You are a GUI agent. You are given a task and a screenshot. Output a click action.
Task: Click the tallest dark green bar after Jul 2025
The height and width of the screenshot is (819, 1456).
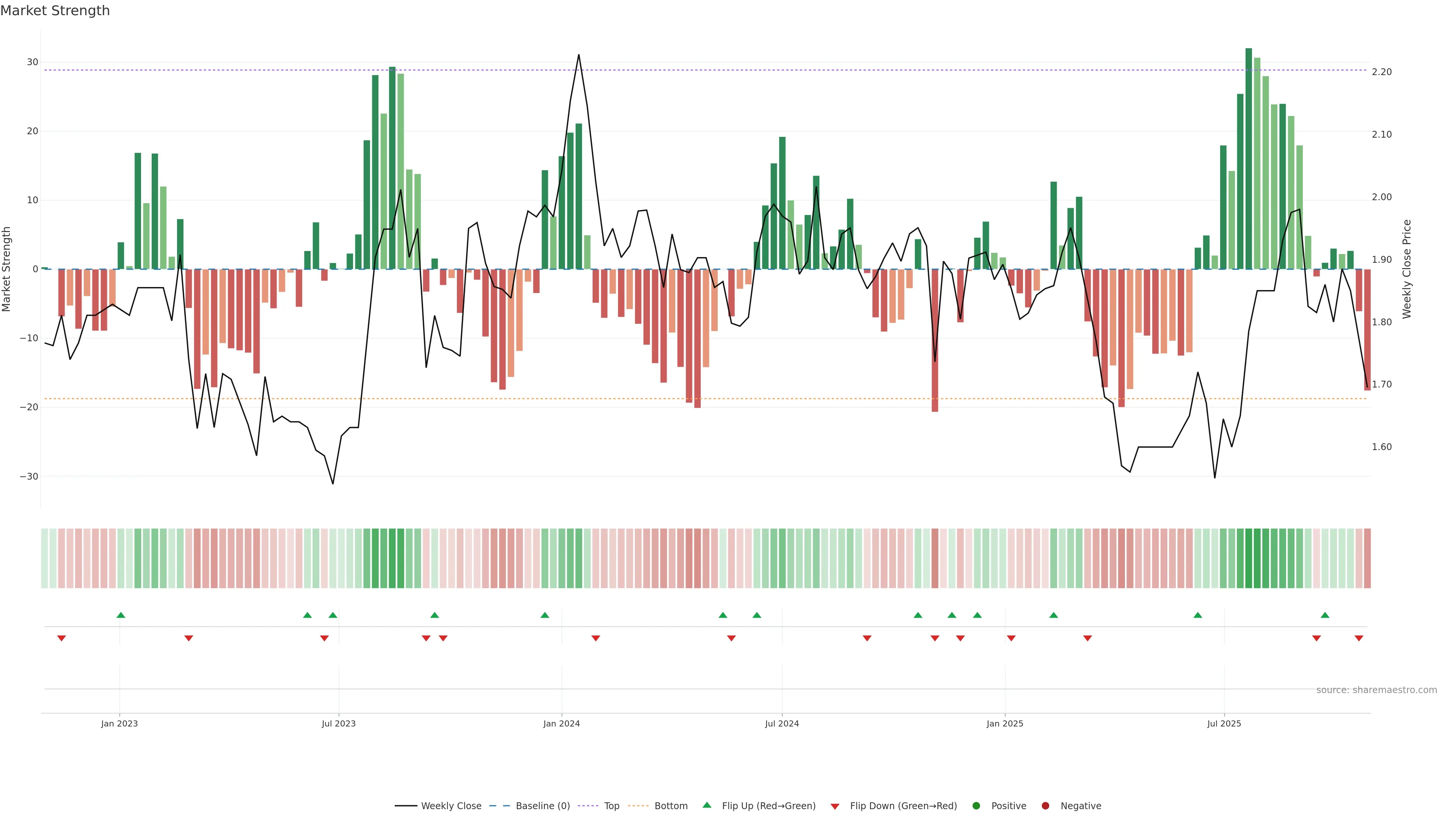click(1249, 158)
